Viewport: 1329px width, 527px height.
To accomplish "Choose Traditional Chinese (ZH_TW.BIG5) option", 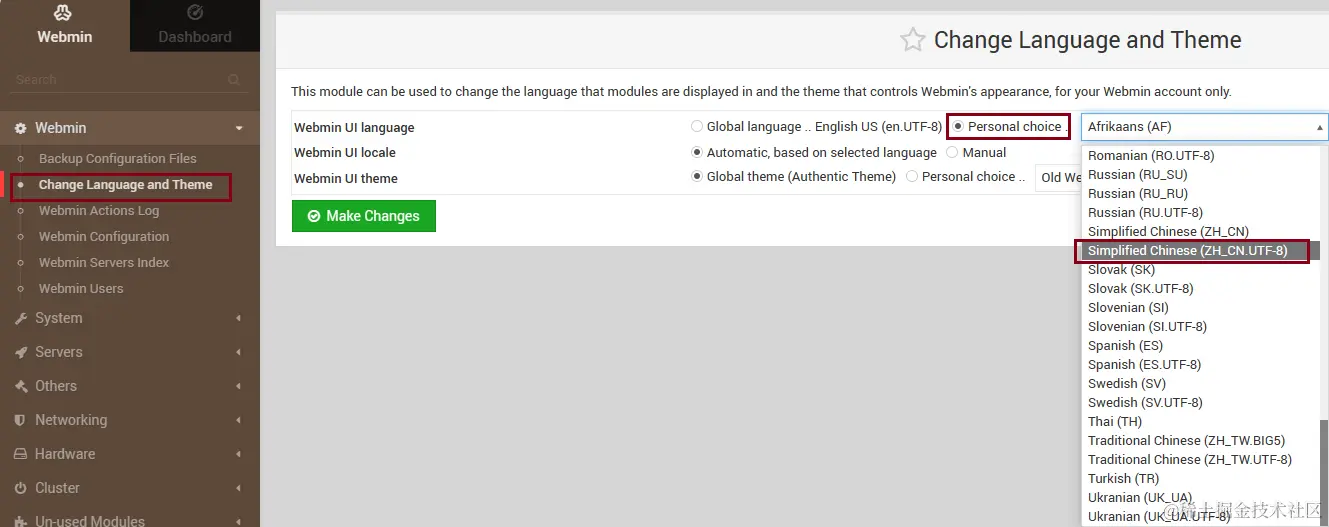I will pyautogui.click(x=1200, y=441).
